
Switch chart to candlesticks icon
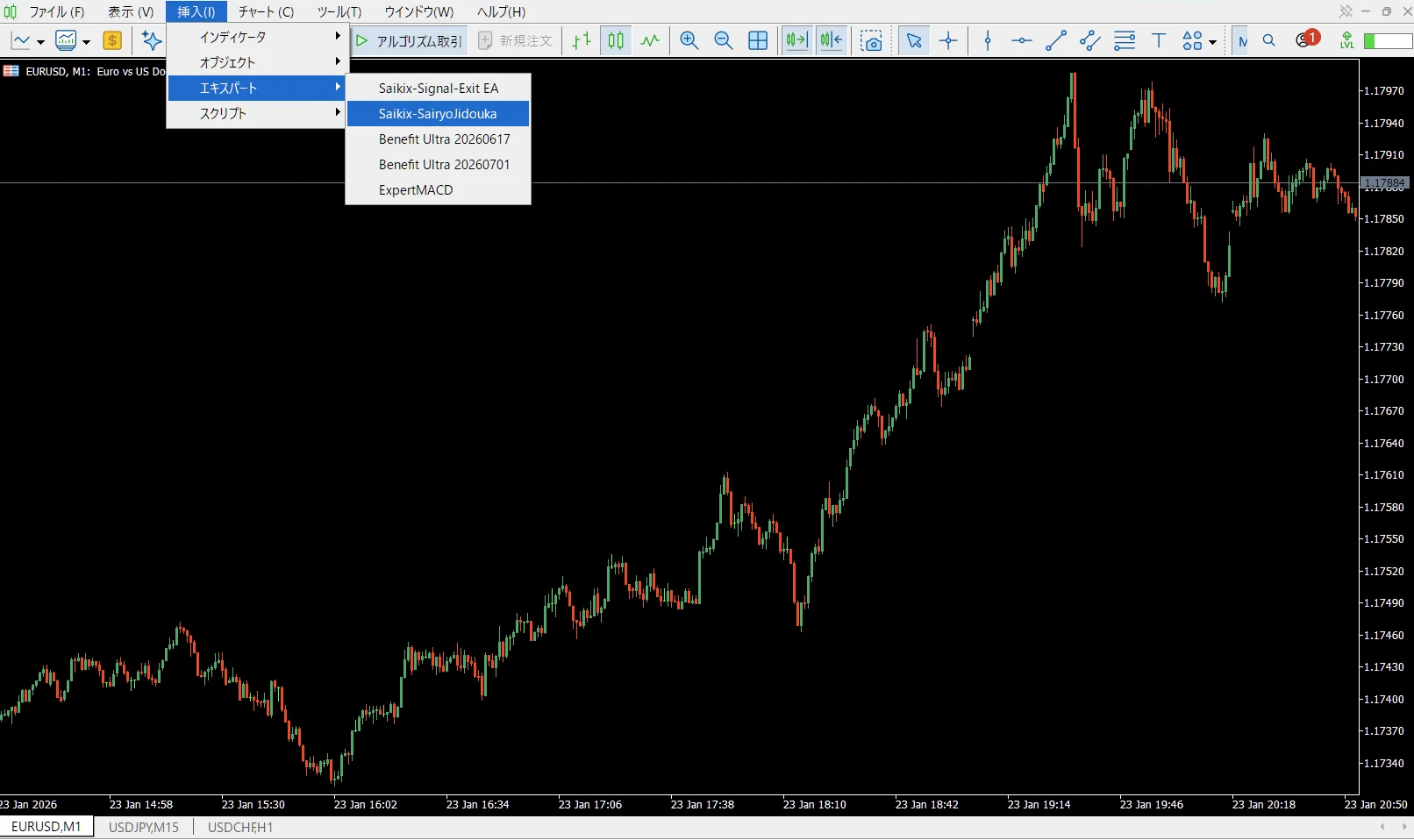pos(616,40)
